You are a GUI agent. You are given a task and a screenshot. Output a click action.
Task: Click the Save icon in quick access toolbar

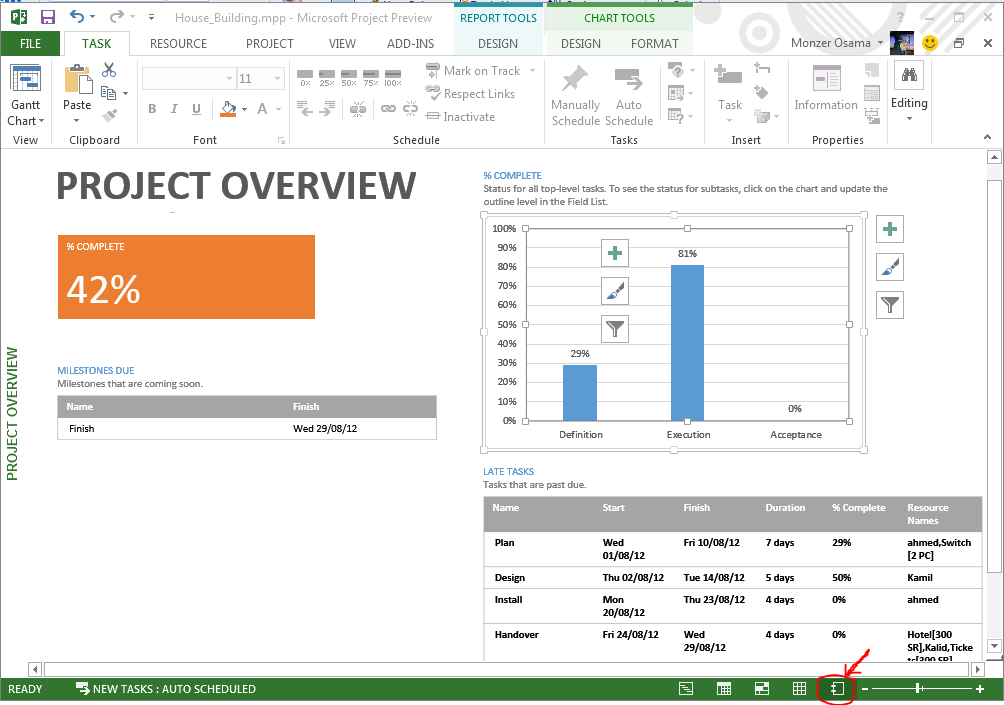click(47, 17)
